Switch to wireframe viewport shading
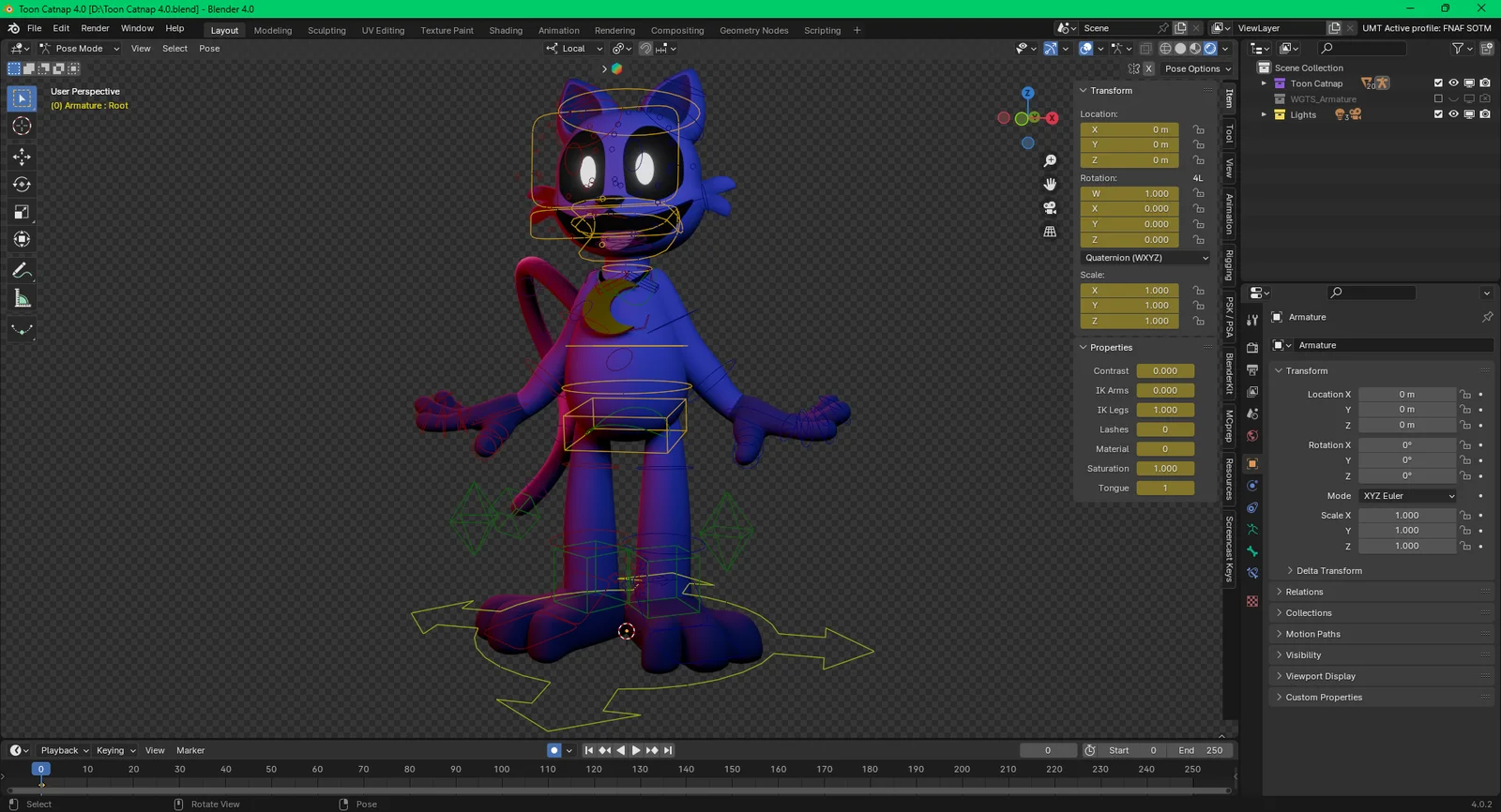1501x812 pixels. [x=1165, y=49]
